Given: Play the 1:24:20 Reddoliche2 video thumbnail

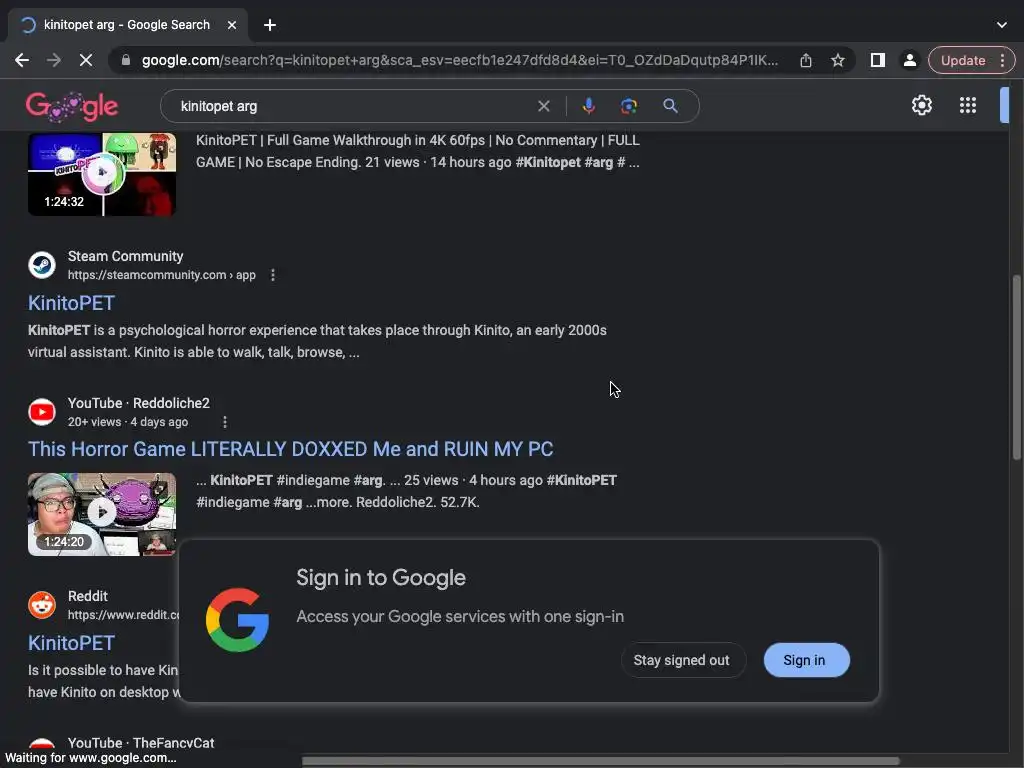Looking at the screenshot, I should click(x=102, y=515).
